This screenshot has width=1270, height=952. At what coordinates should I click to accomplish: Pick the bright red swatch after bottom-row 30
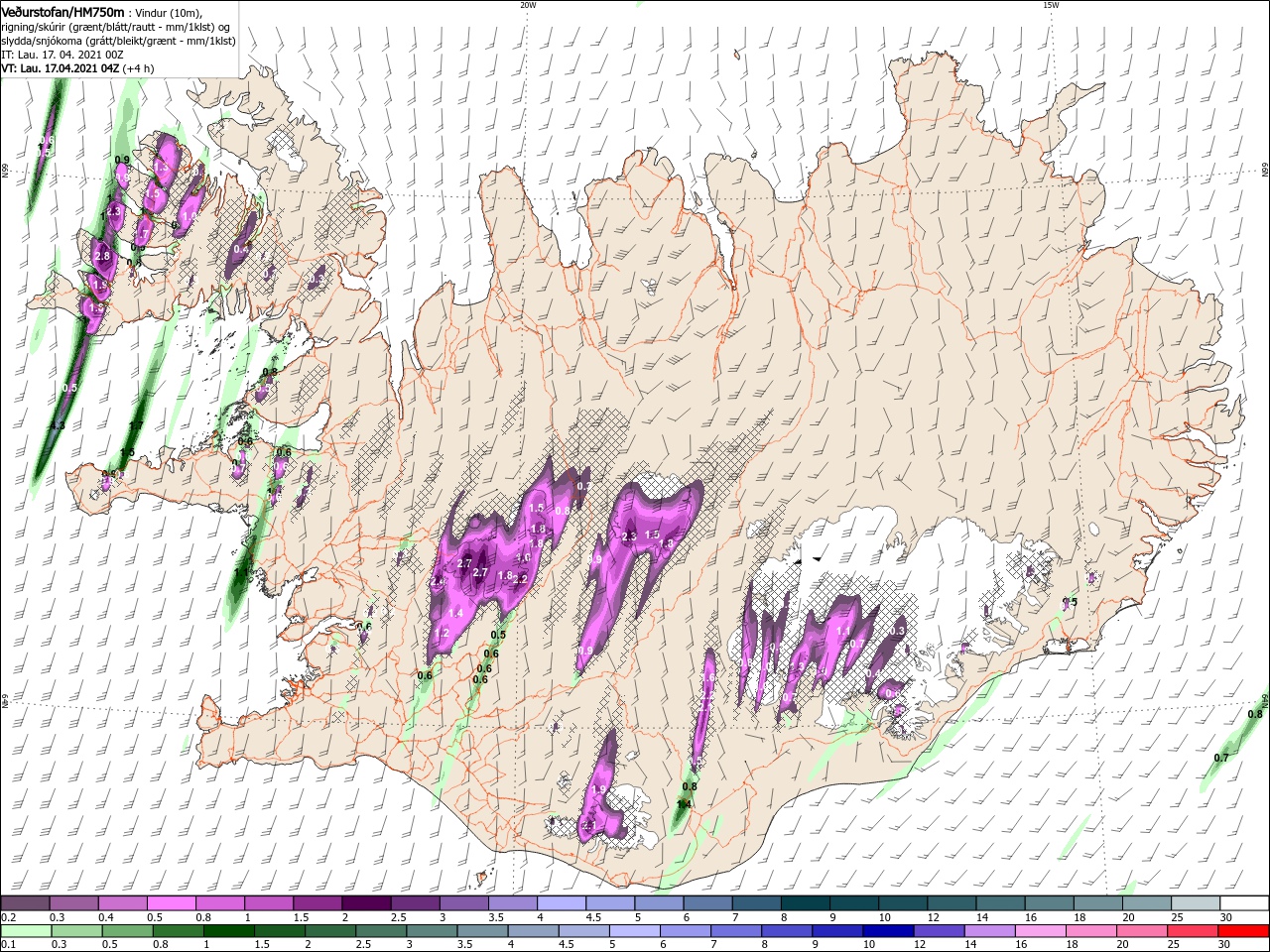coord(1244,931)
